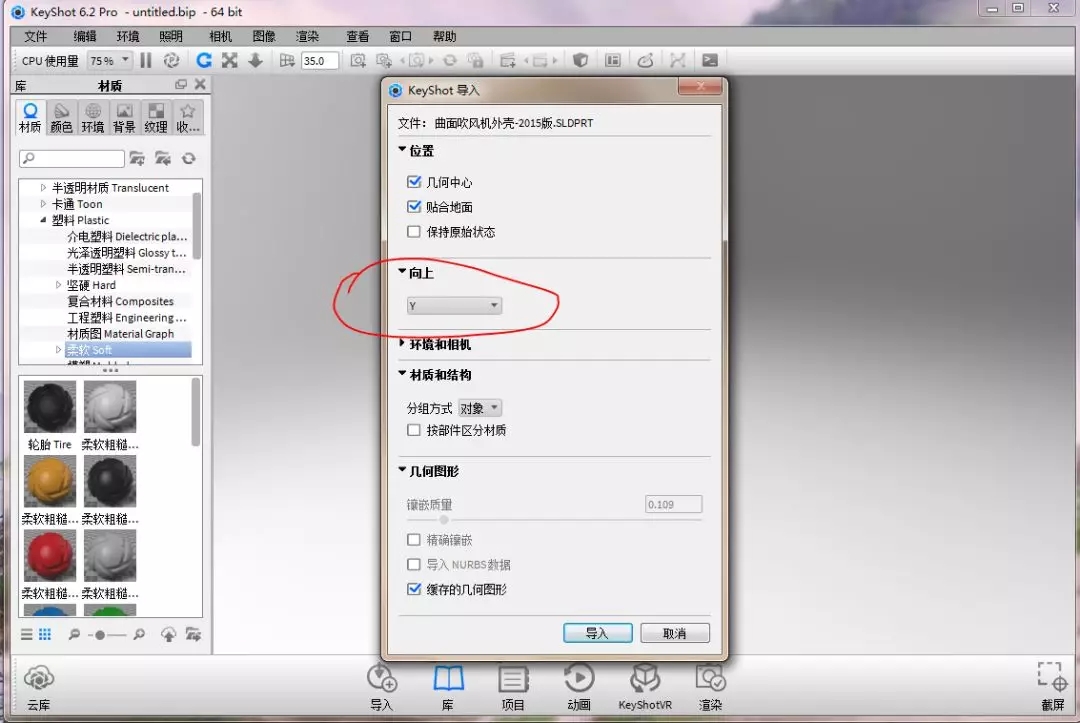The image size is (1080, 723).
Task: Adjust the 镶嵌质量 slider
Action: point(444,520)
